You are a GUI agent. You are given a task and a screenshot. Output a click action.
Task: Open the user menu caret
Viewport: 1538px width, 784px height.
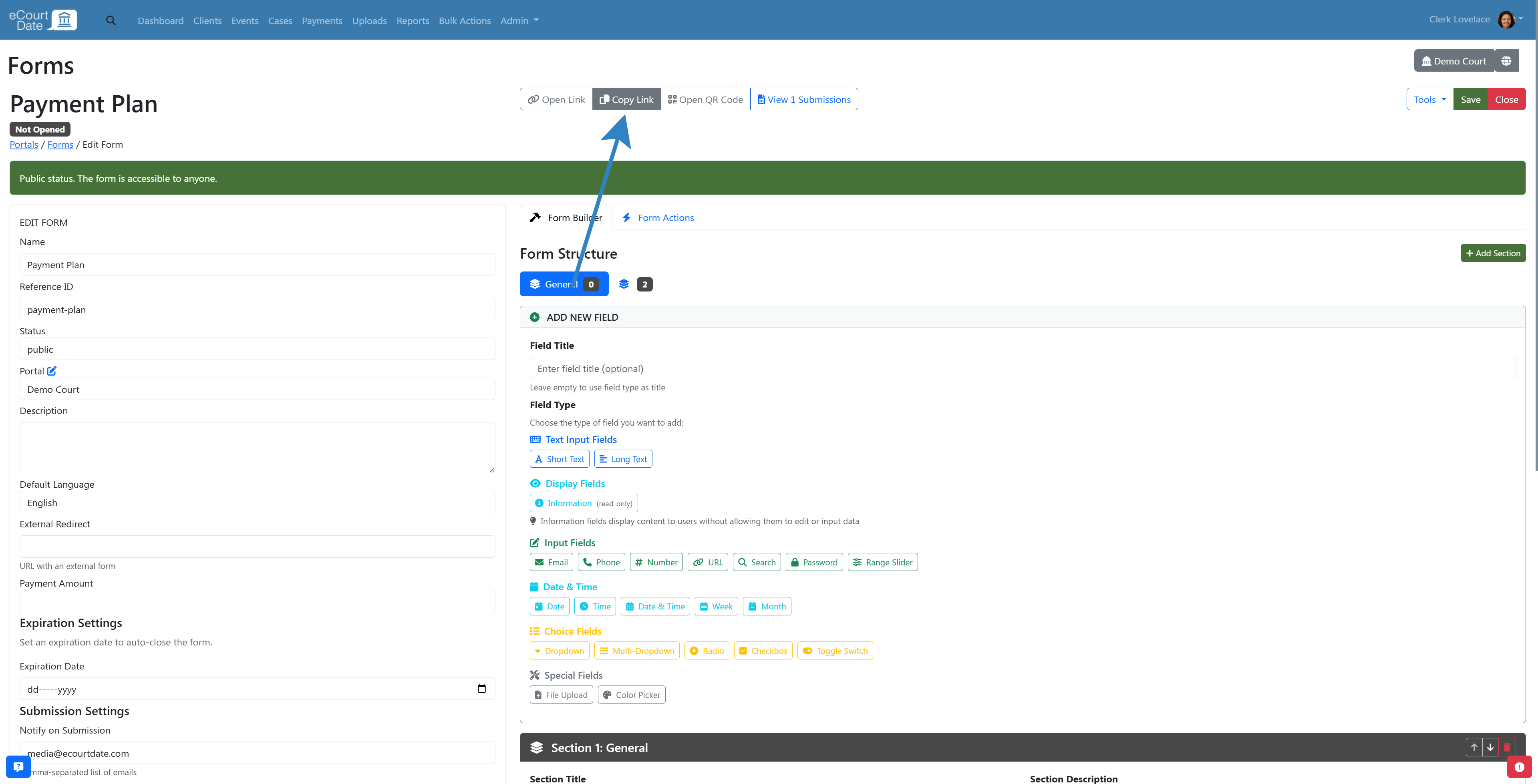[1521, 18]
